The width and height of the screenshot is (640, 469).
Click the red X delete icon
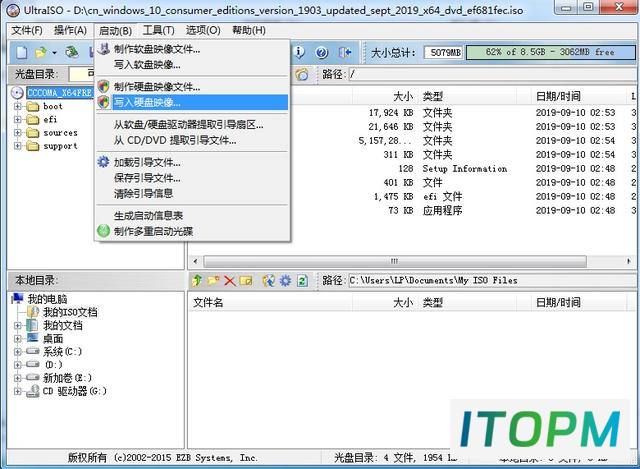[230, 281]
